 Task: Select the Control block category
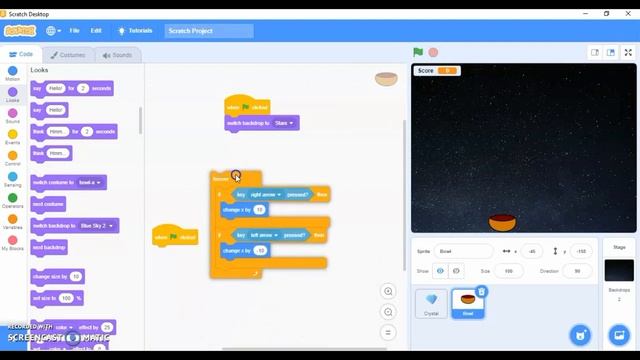13,158
